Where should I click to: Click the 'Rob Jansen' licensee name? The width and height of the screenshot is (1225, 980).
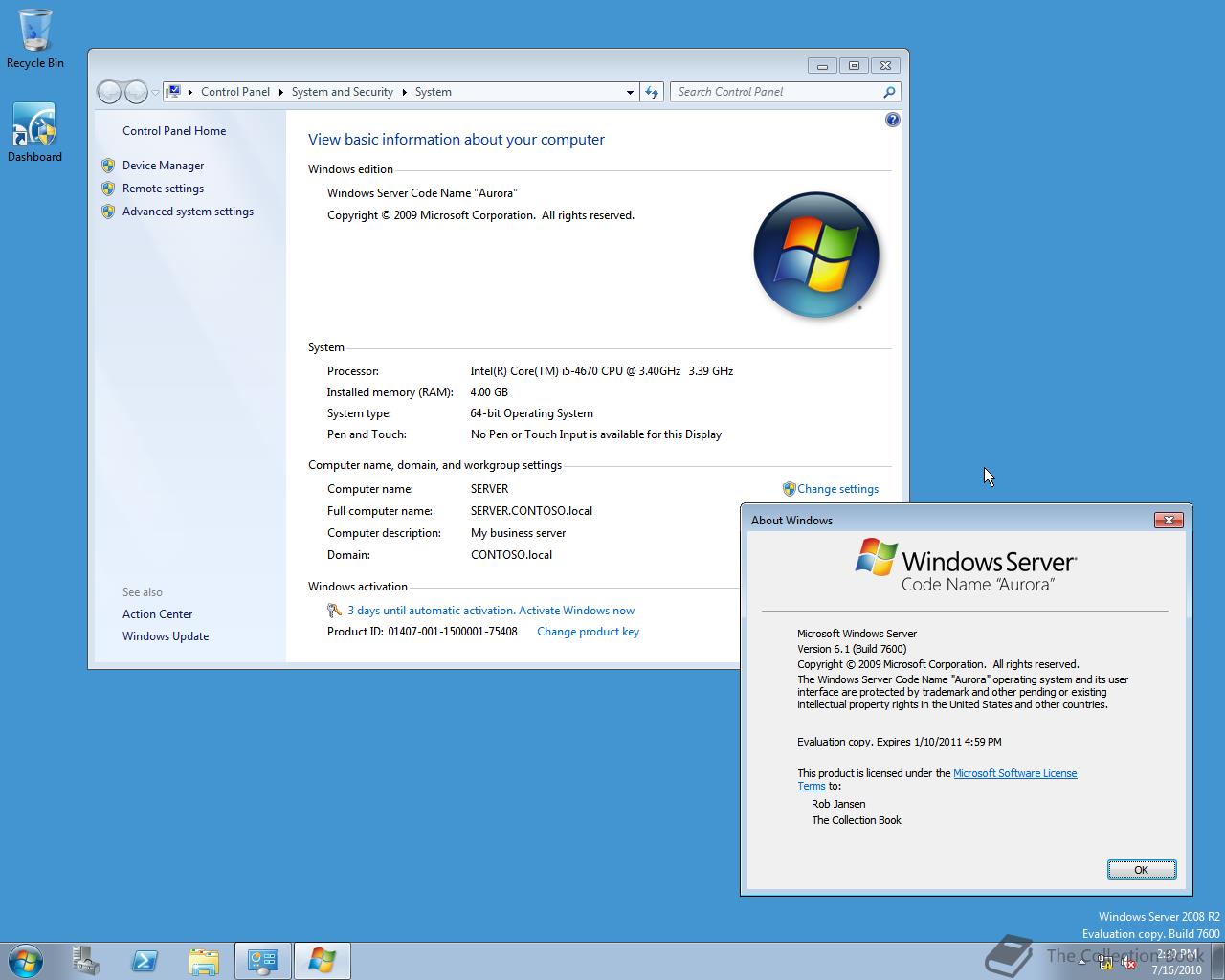[x=838, y=804]
